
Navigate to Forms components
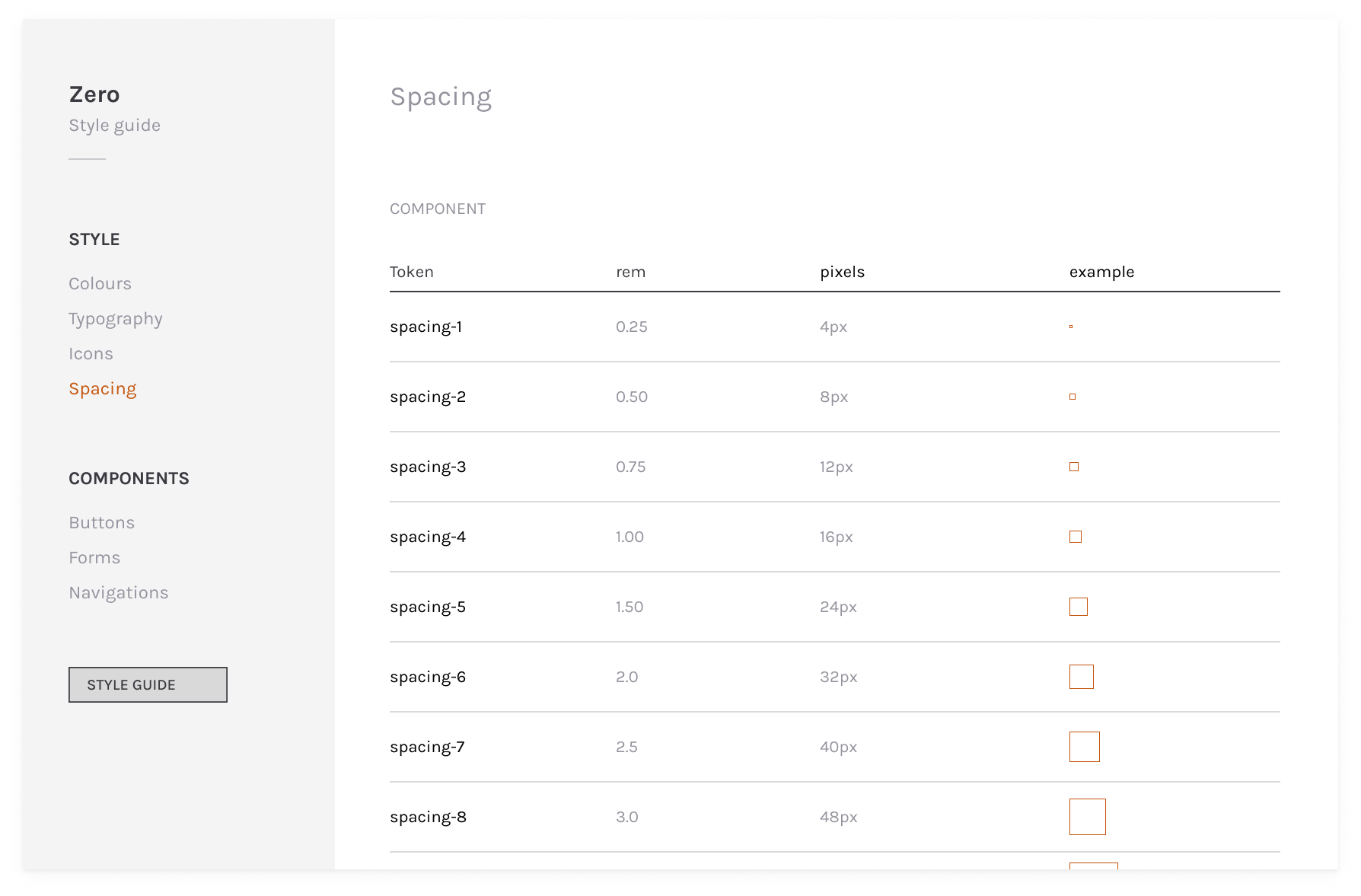pyautogui.click(x=94, y=558)
